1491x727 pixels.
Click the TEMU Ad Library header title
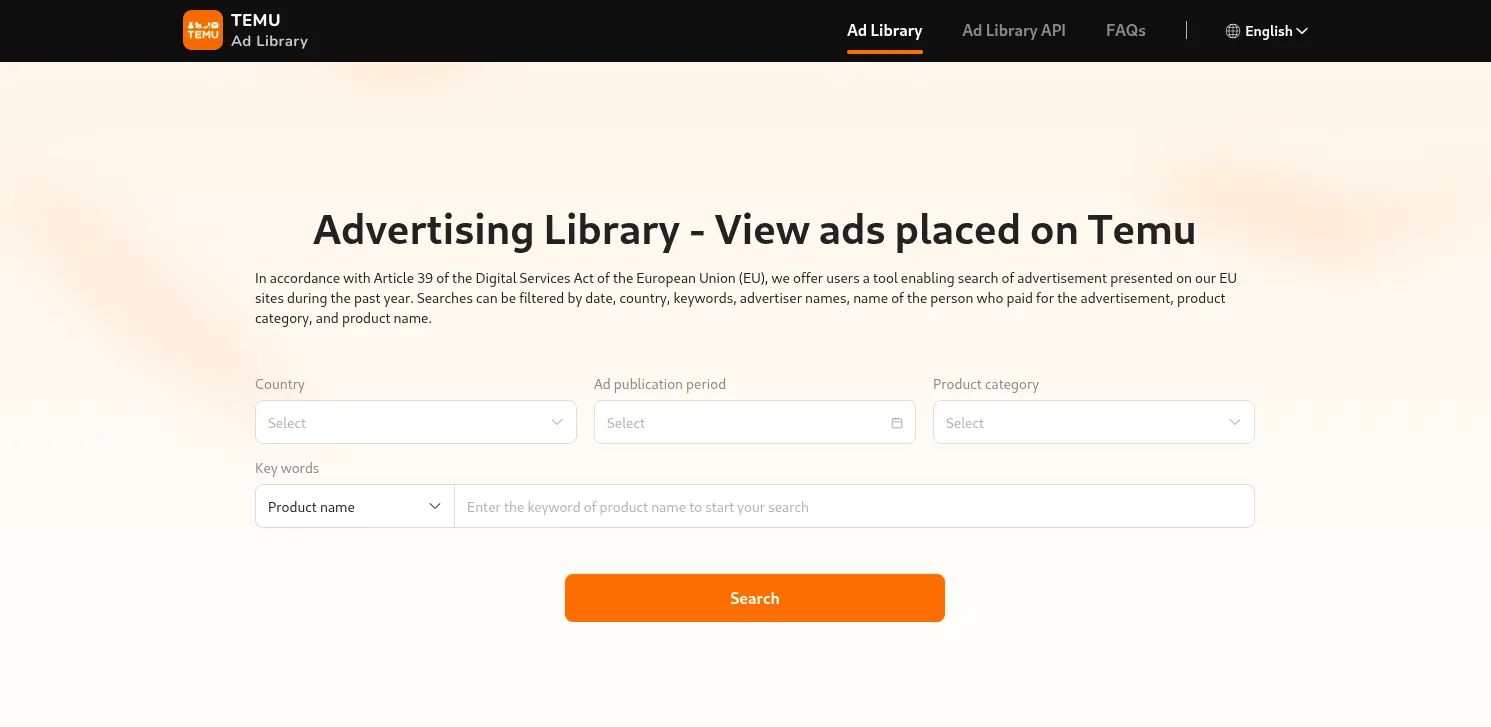(x=269, y=30)
